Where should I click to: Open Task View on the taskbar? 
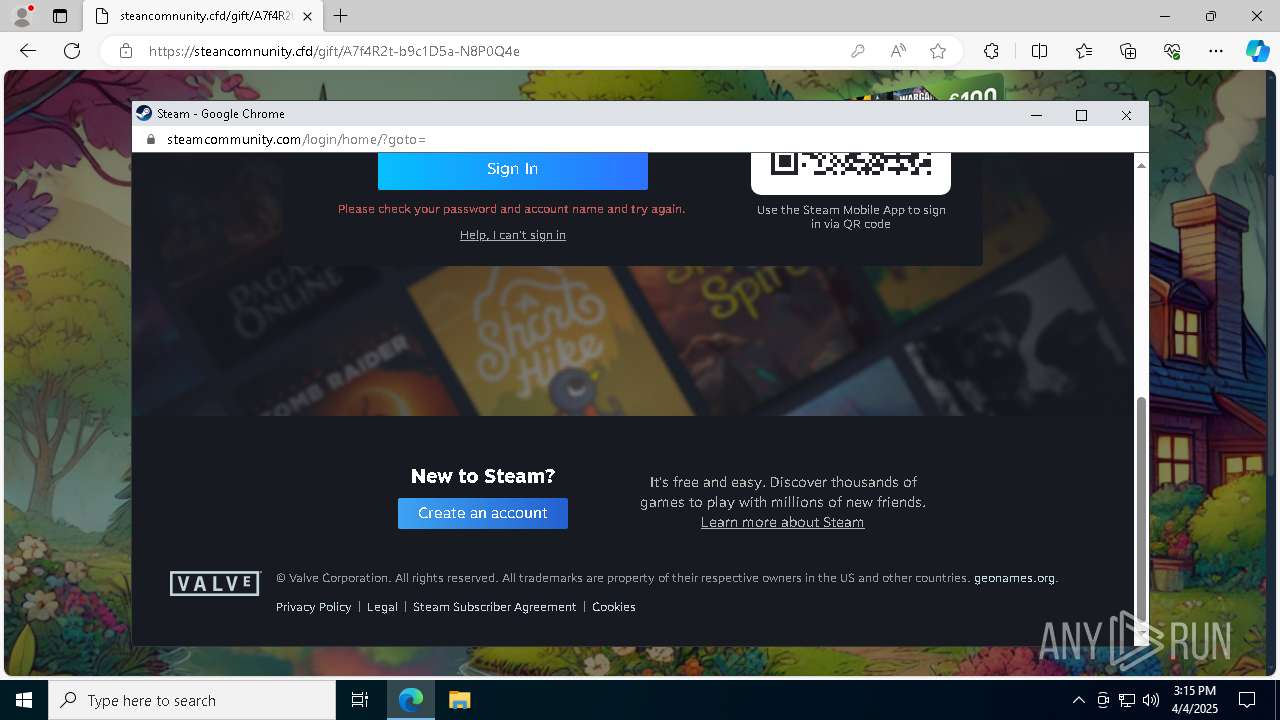(x=360, y=700)
